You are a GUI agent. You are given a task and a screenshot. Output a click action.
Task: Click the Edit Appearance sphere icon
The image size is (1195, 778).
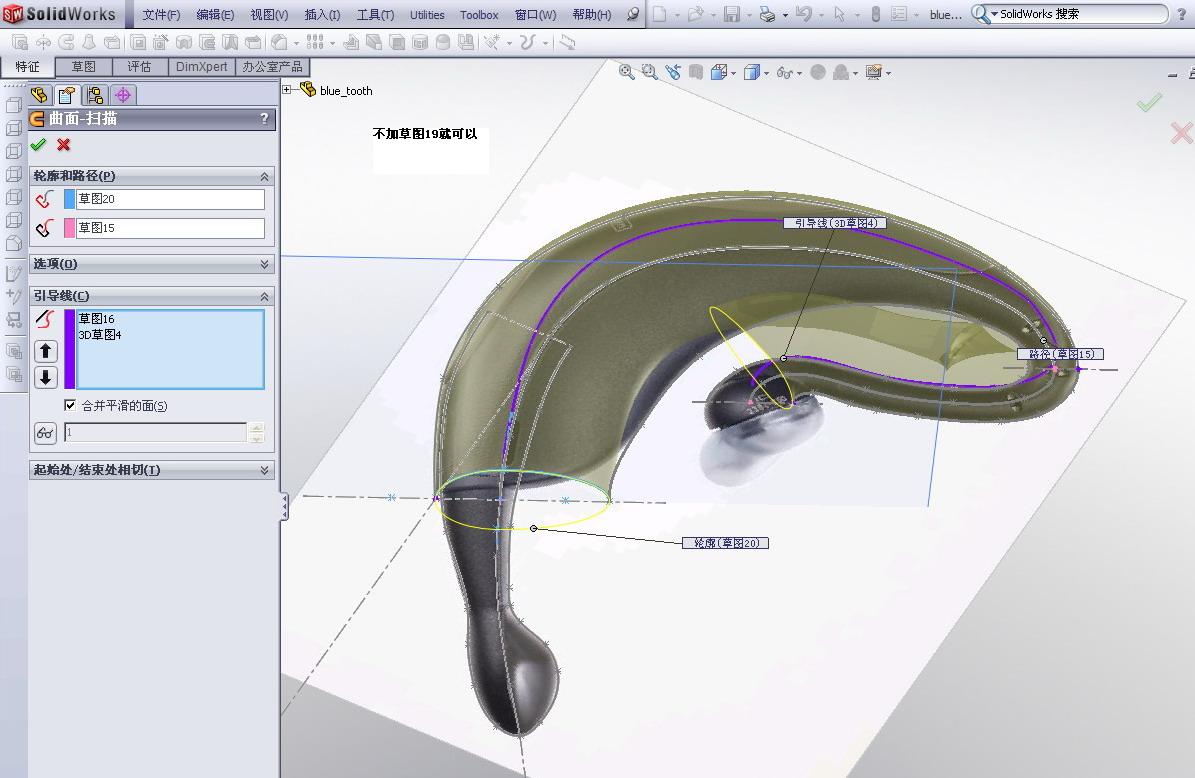818,72
